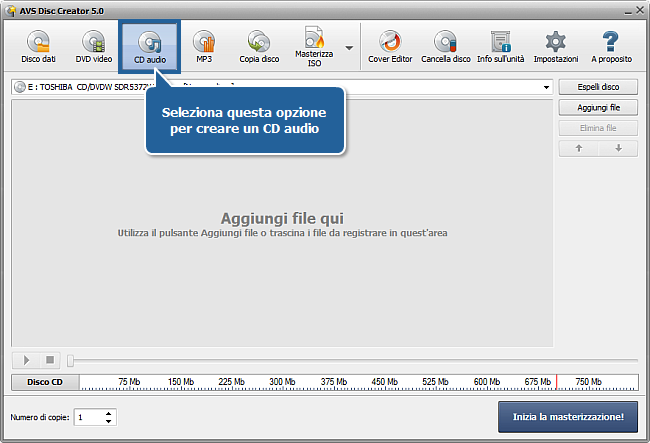
Task: Click the 75 Mb label on capacity bar
Action: coord(129,382)
